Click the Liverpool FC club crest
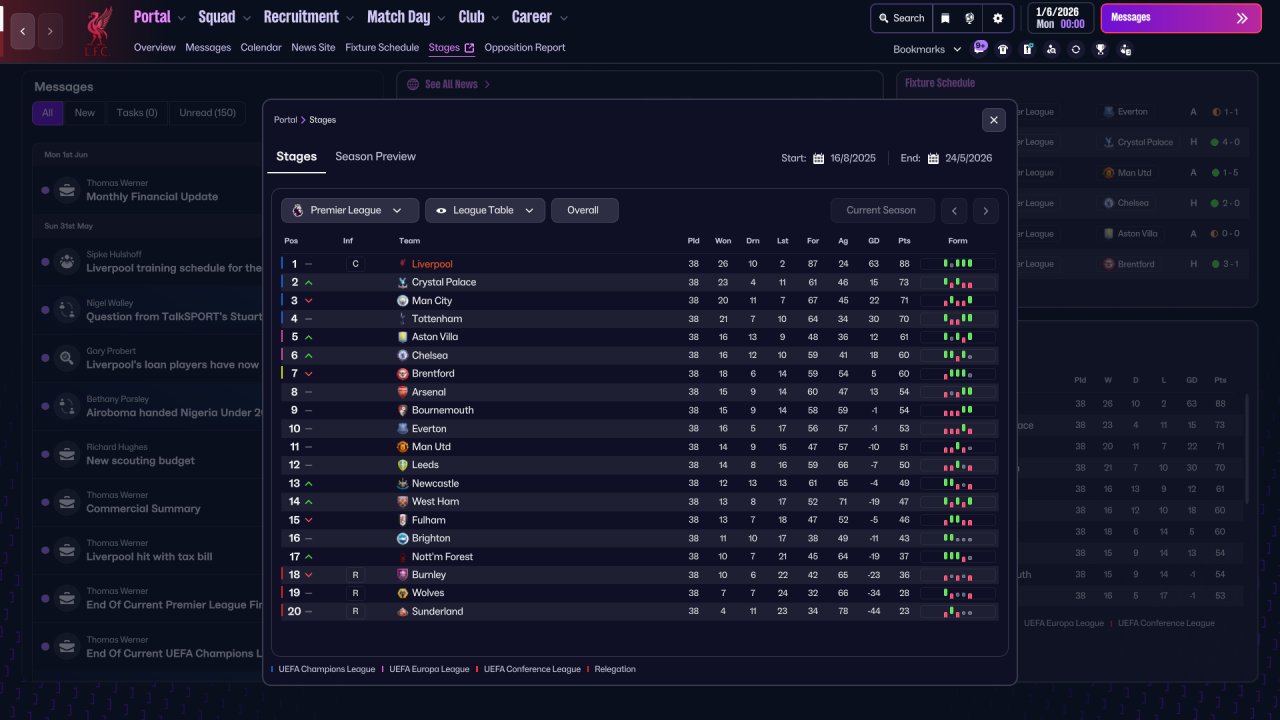The width and height of the screenshot is (1280, 720). (97, 31)
